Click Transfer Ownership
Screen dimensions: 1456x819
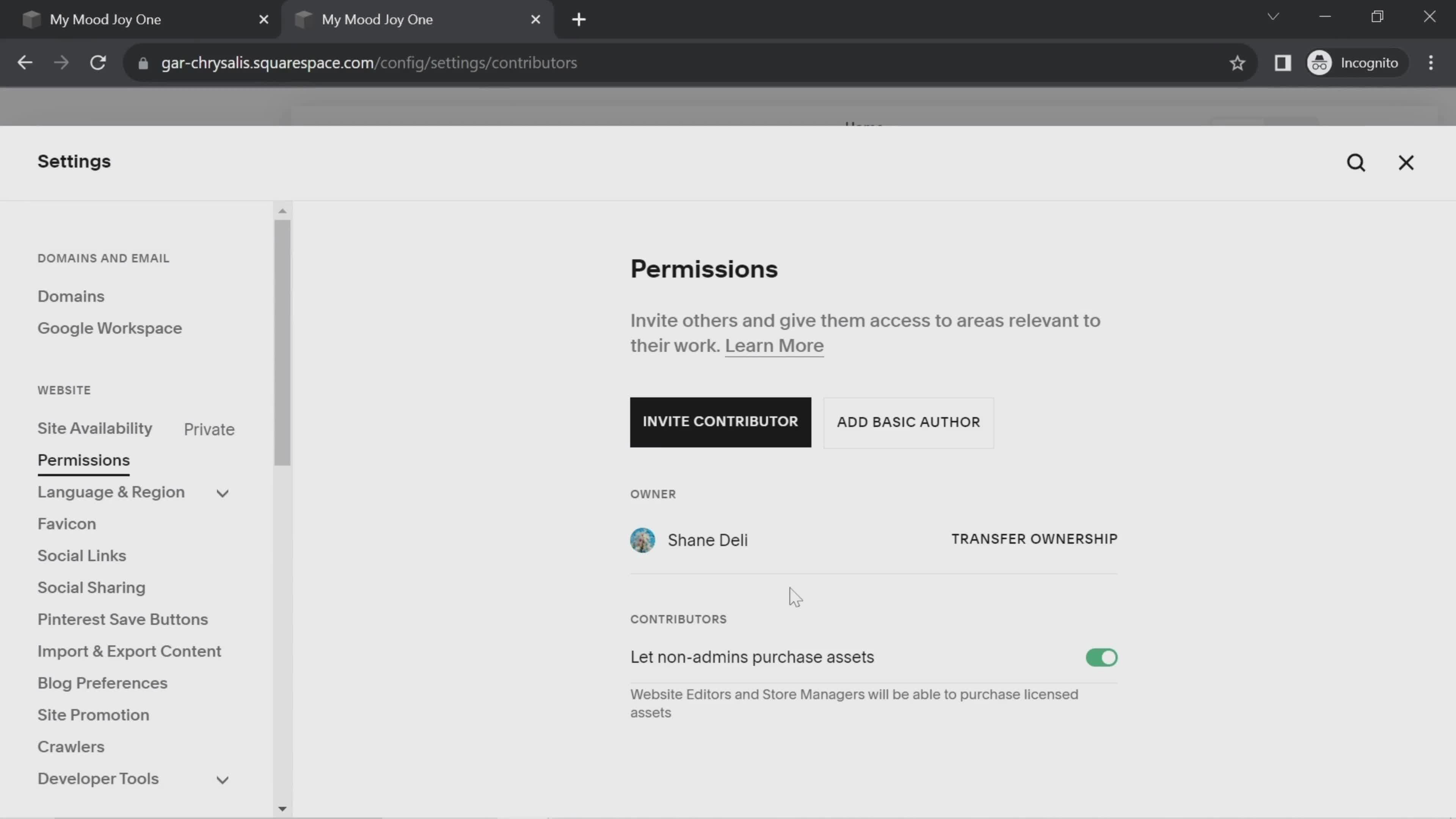click(x=1034, y=539)
